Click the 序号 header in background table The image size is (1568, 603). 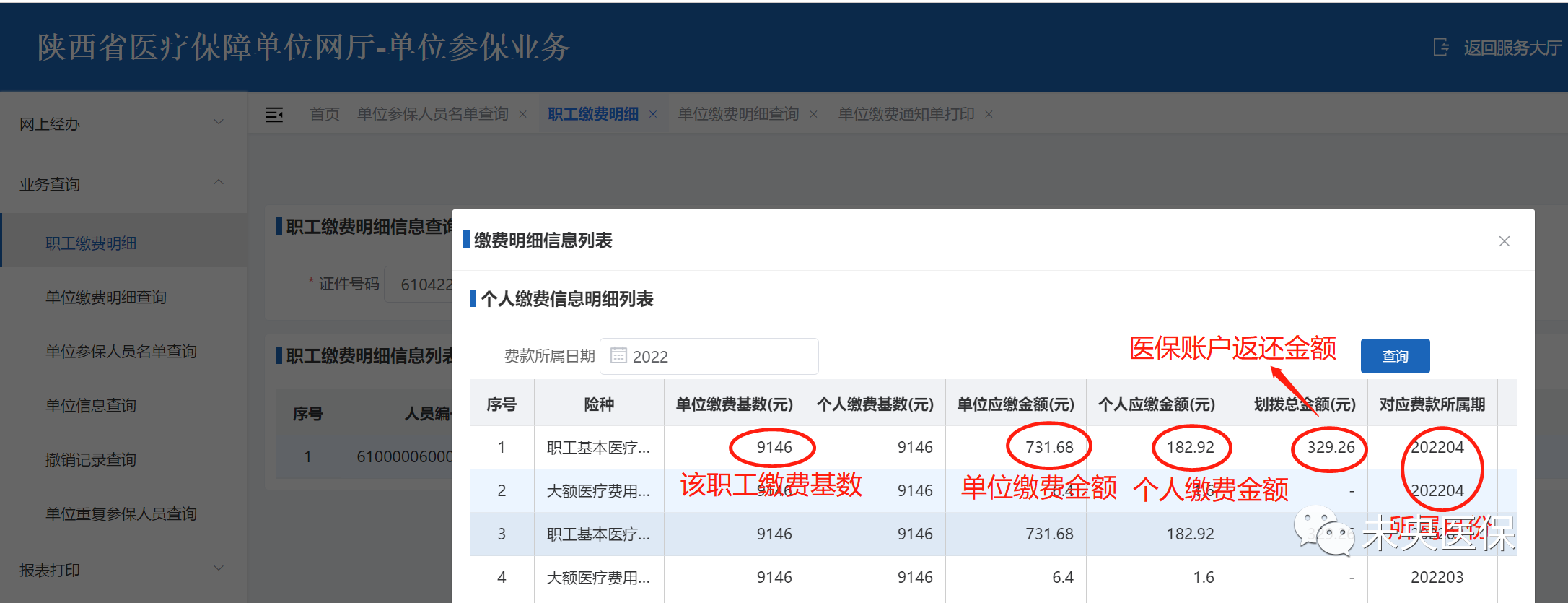point(308,414)
